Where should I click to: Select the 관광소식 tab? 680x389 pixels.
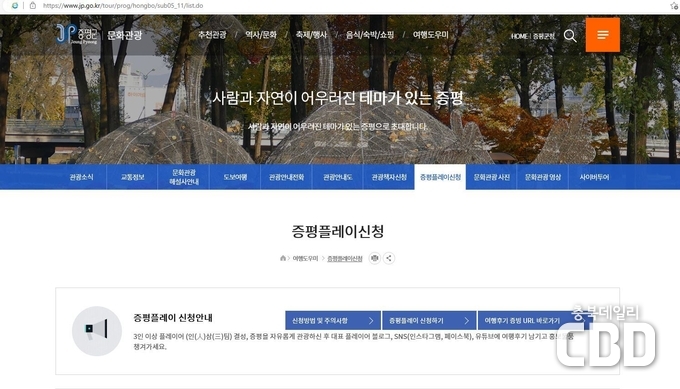tap(81, 177)
